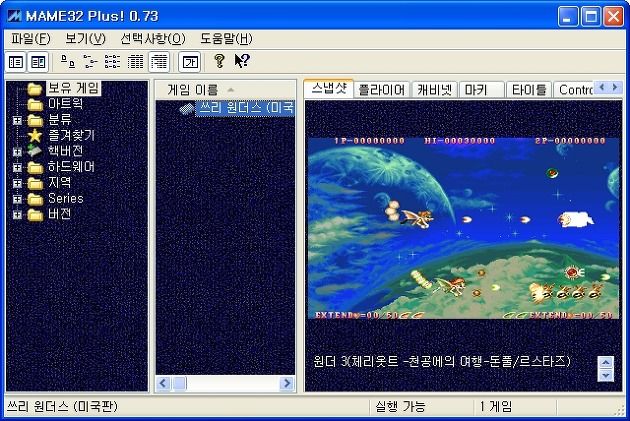The height and width of the screenshot is (421, 630).
Task: Select the 핵버전 folder
Action: click(x=65, y=151)
